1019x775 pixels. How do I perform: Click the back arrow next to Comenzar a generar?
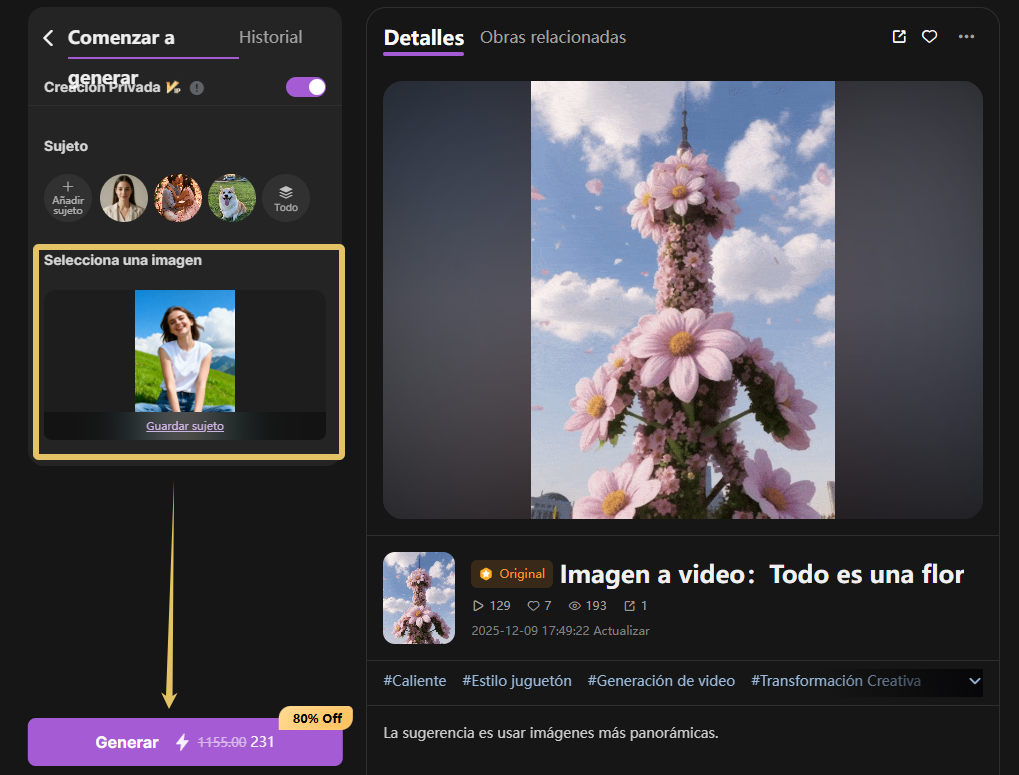[47, 36]
